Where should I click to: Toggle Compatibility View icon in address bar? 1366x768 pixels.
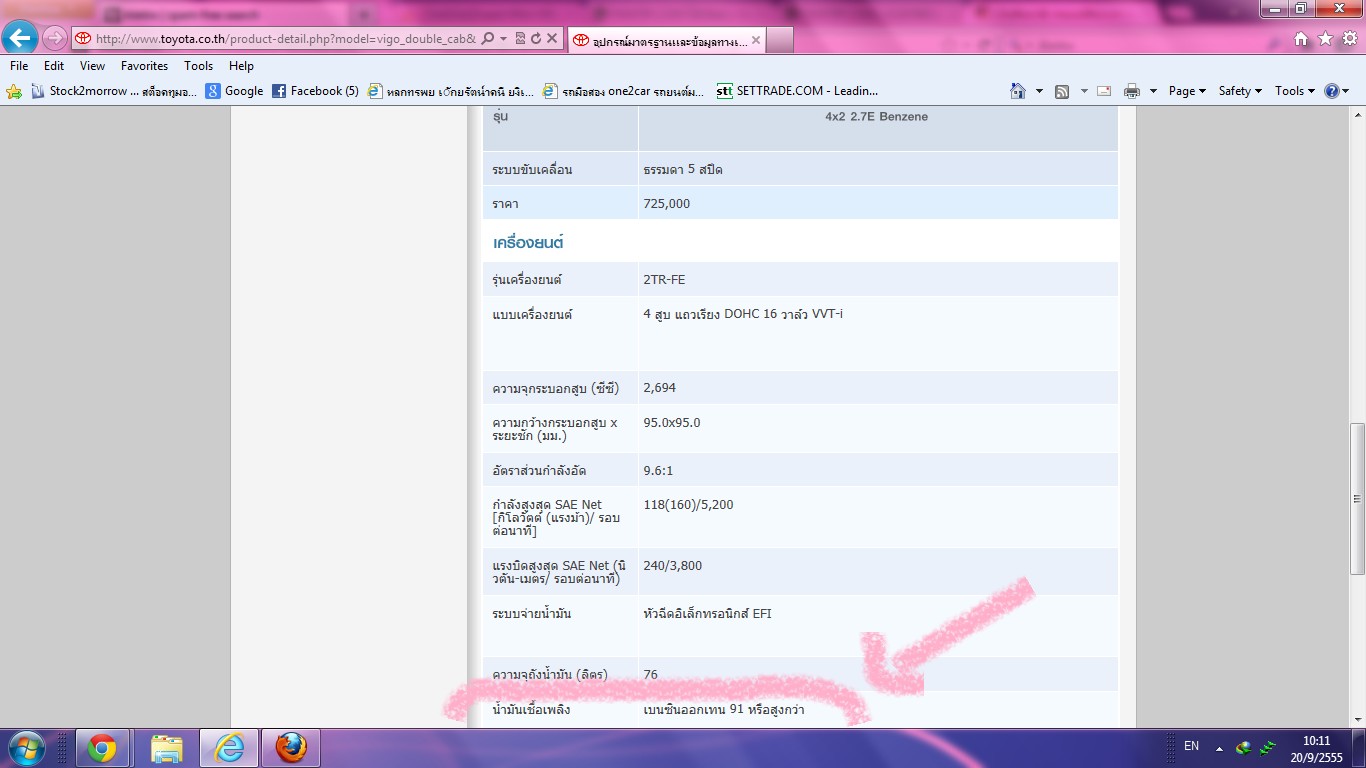point(520,39)
